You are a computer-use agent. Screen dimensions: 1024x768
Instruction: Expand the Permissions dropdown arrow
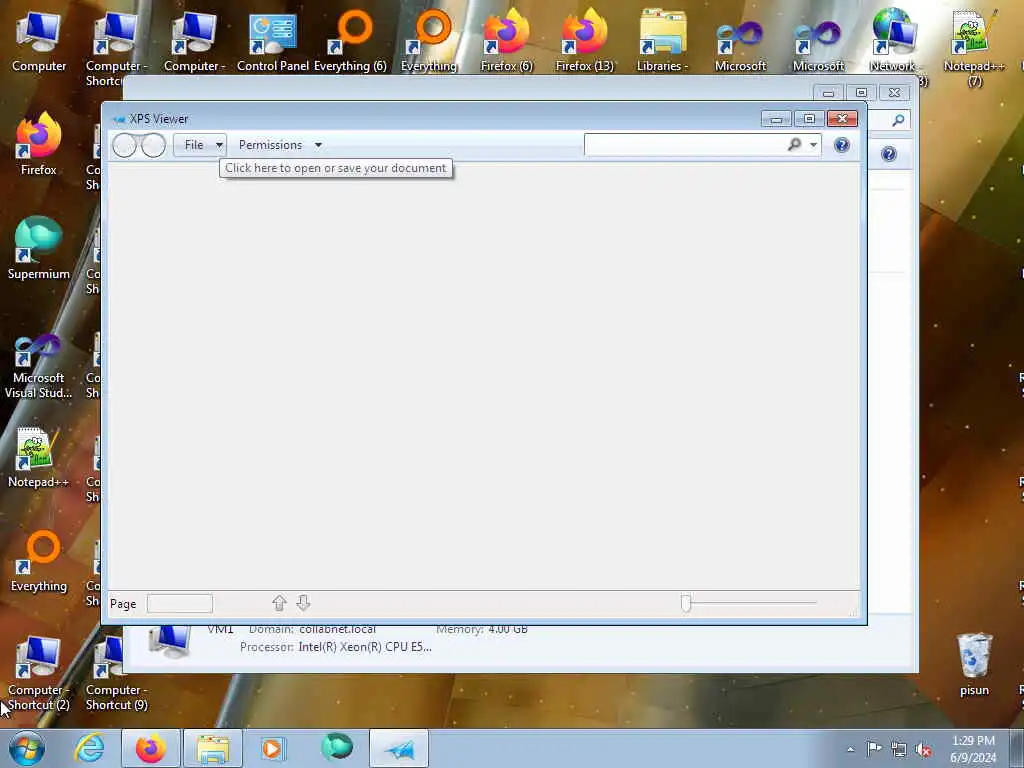pyautogui.click(x=318, y=145)
